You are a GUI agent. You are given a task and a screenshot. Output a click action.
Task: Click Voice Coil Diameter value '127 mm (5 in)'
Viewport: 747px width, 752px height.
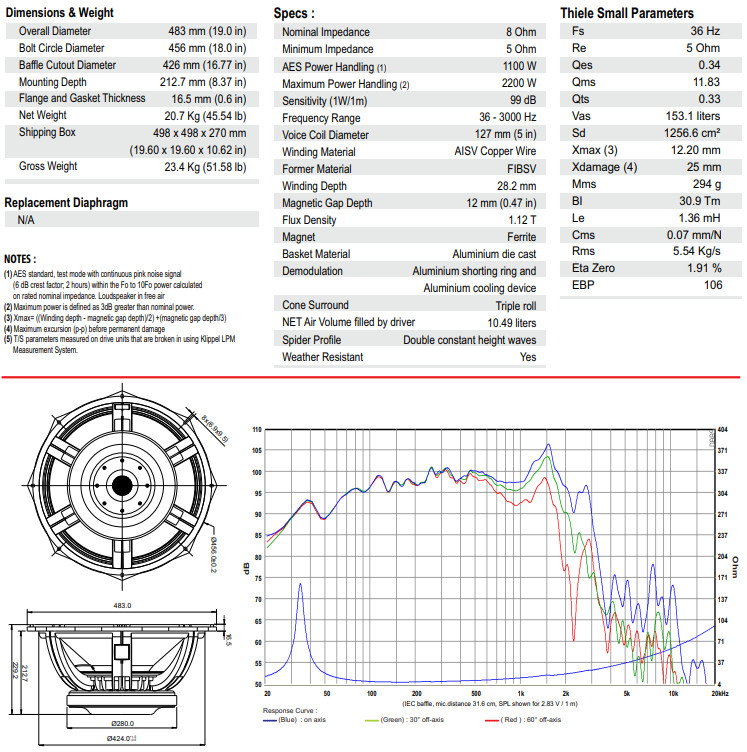[506, 134]
